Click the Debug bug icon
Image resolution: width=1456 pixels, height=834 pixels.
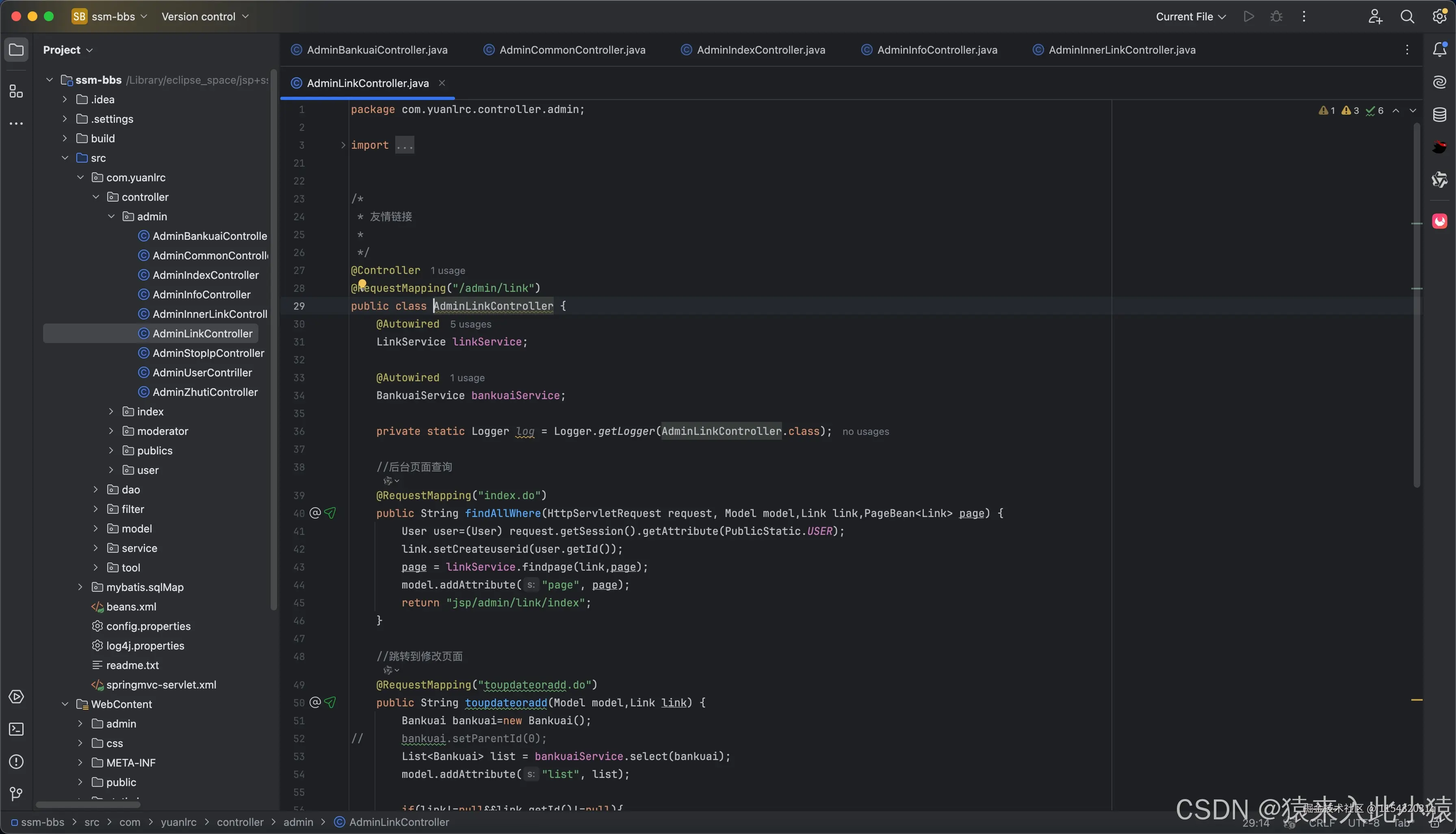point(1276,17)
